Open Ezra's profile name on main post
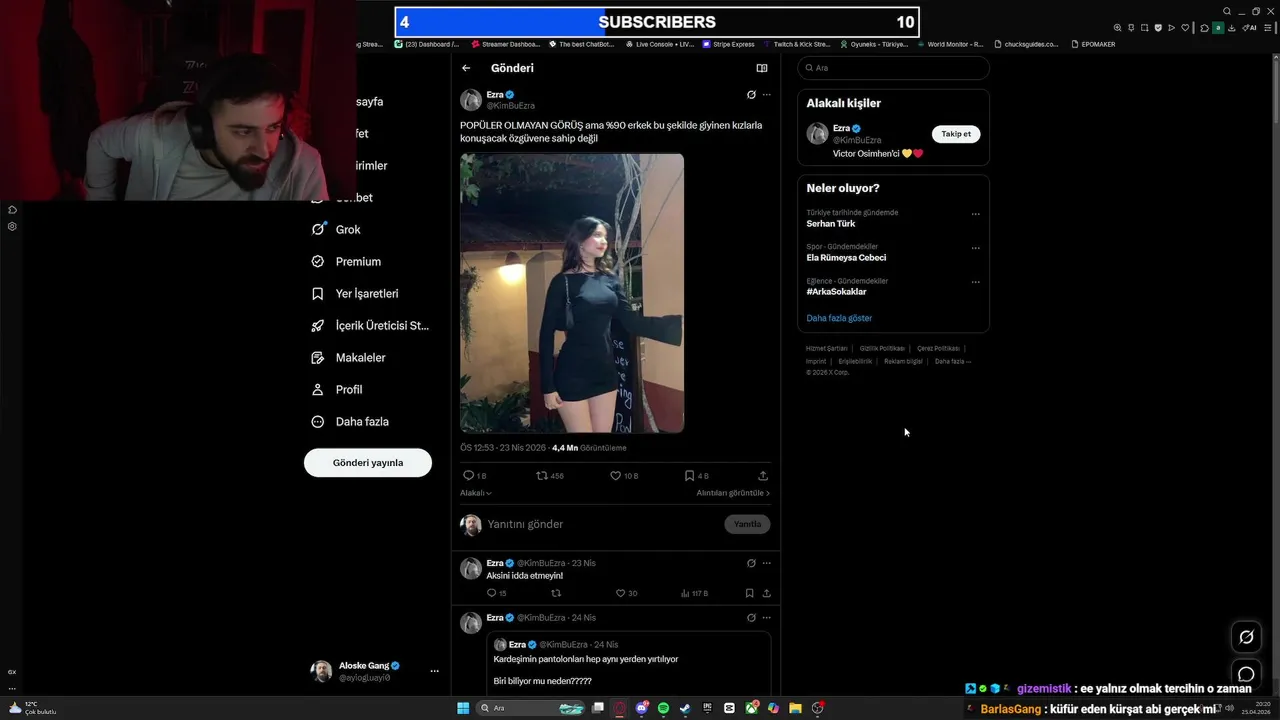Screen dimensions: 1280x720 click(494, 95)
